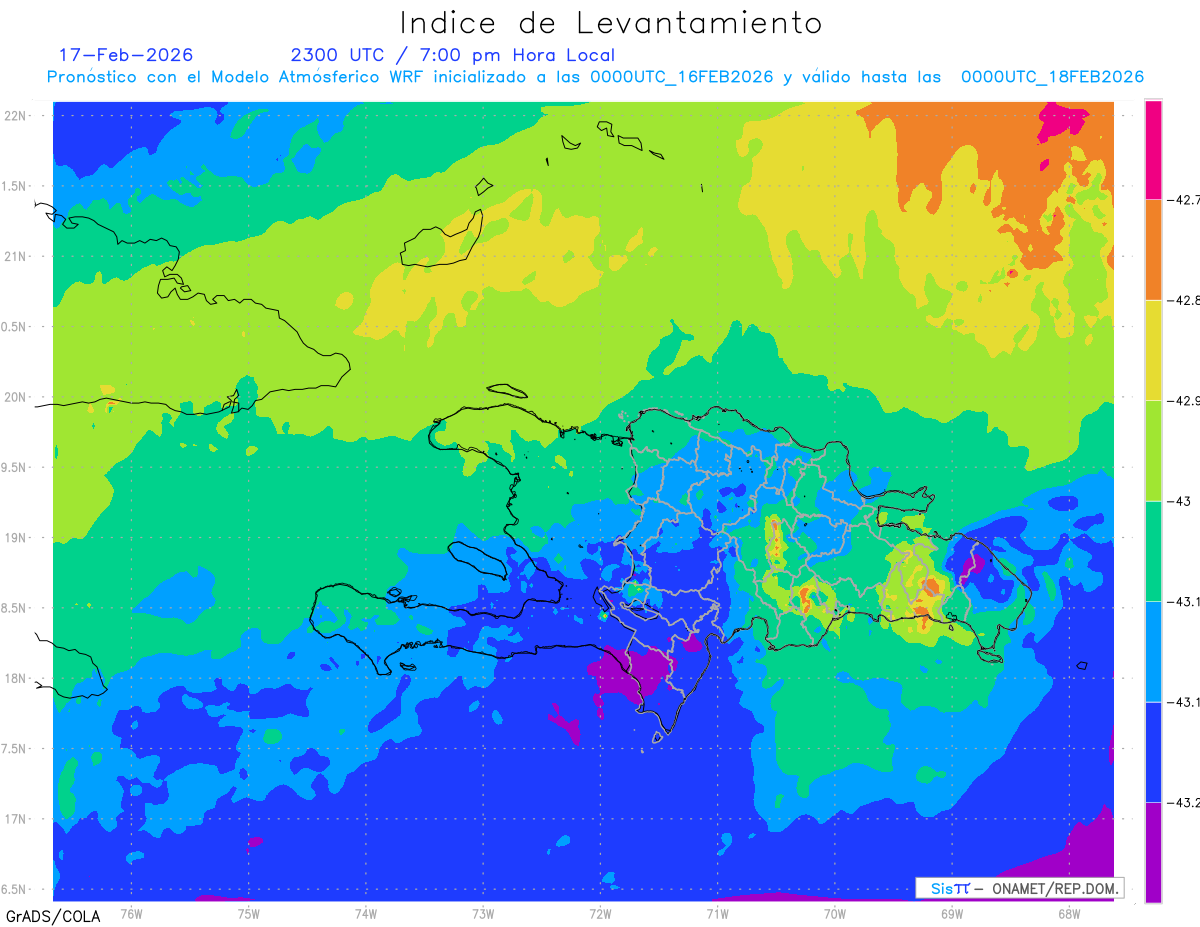Click the "-42.8" legend value

[x=1185, y=300]
